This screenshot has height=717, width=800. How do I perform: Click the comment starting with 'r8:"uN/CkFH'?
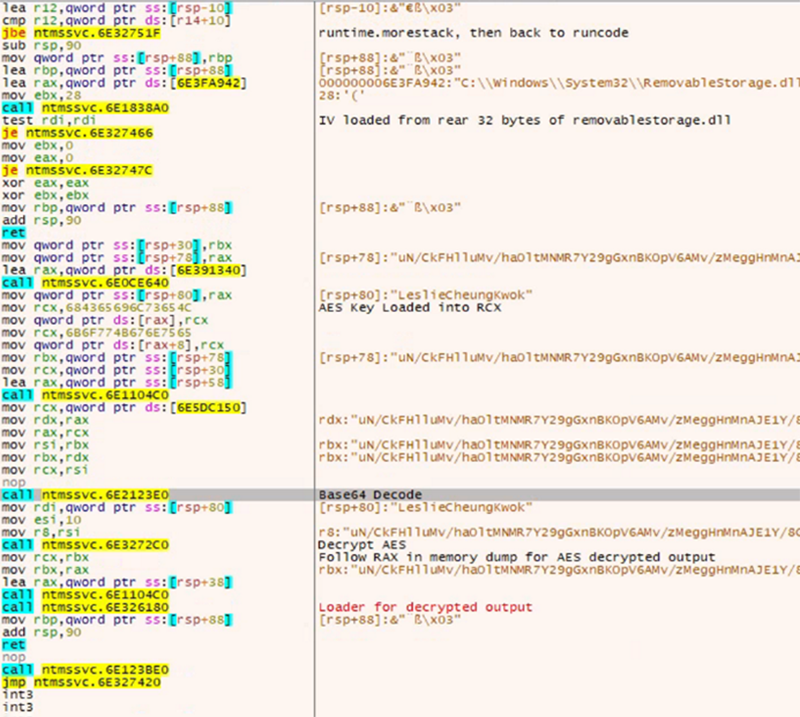[559, 532]
